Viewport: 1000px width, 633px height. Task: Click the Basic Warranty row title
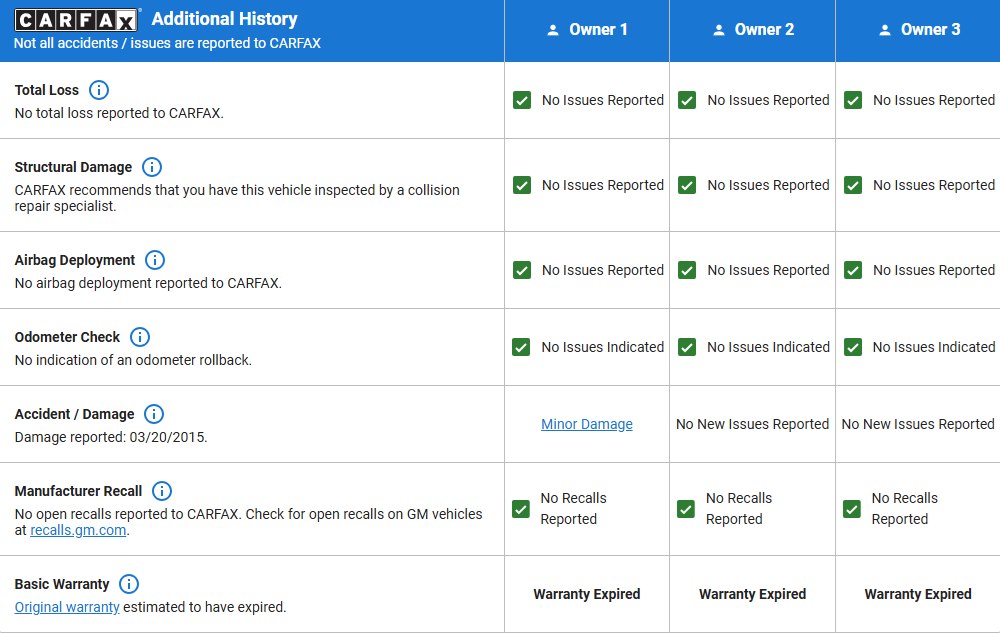coord(62,584)
